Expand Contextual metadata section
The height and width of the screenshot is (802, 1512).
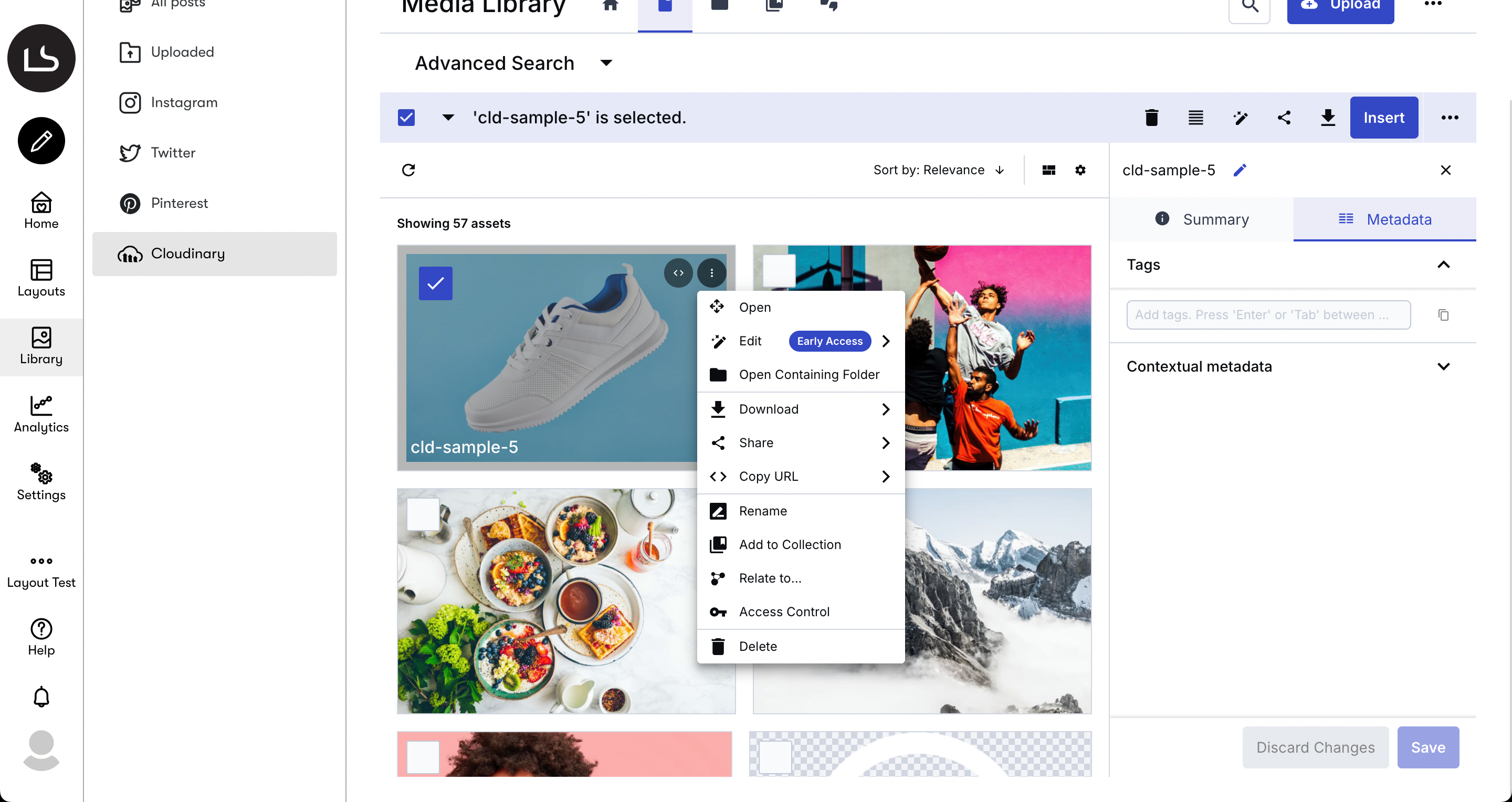[1443, 367]
